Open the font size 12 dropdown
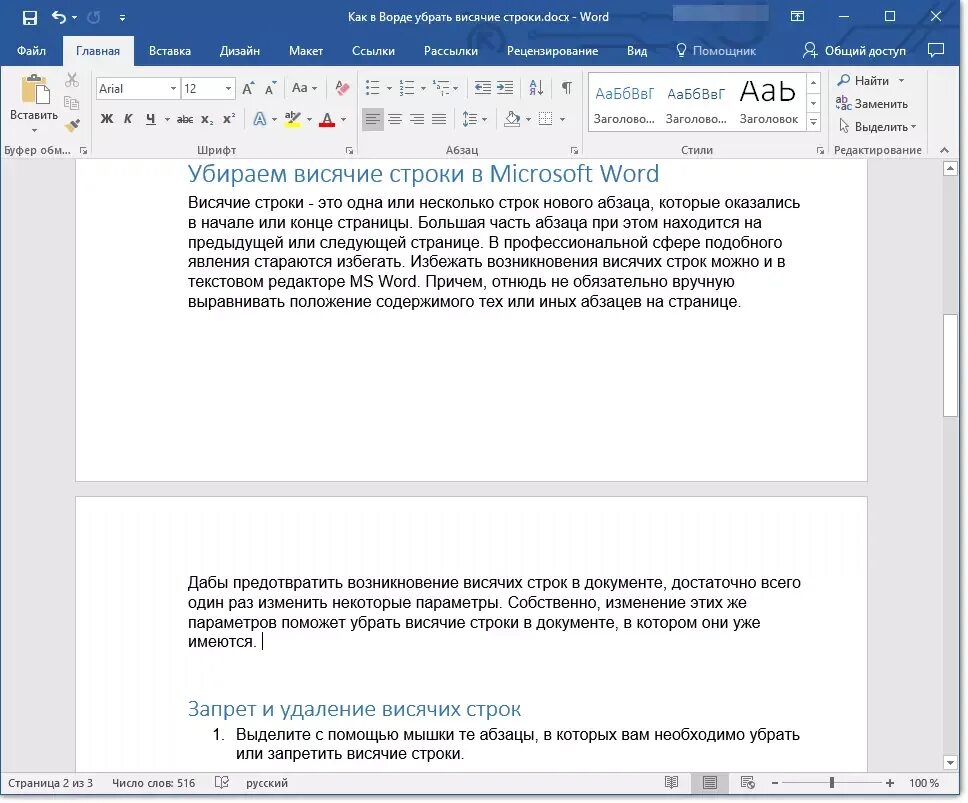The image size is (968, 803). click(x=228, y=89)
